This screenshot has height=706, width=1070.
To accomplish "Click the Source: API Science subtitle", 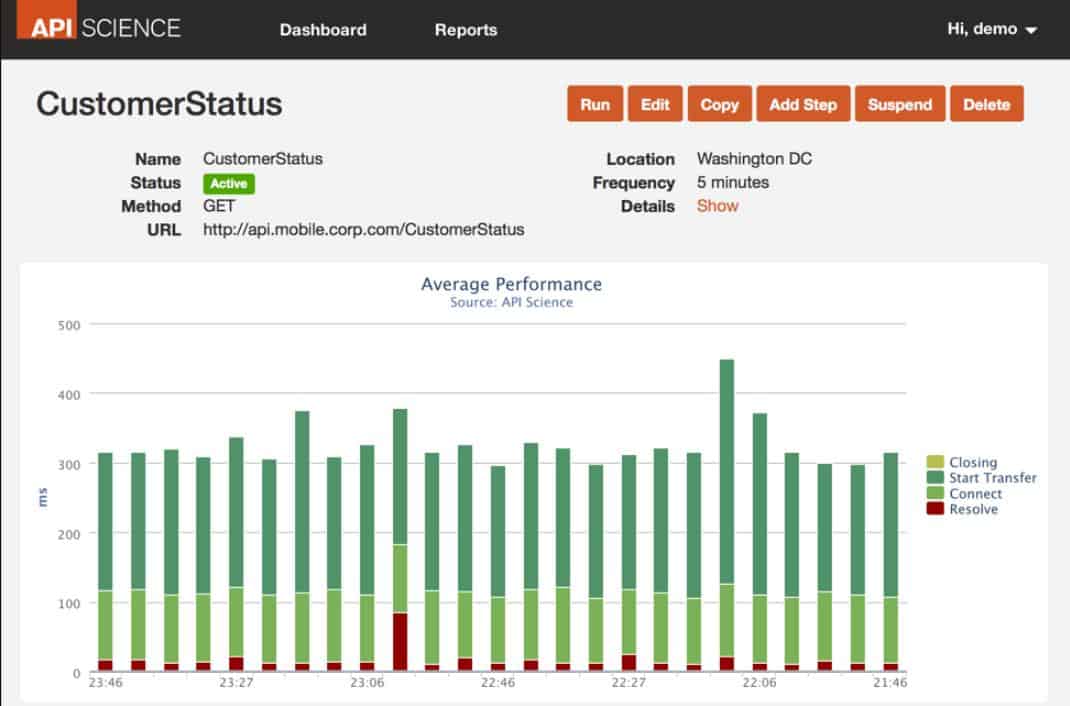I will (x=512, y=303).
